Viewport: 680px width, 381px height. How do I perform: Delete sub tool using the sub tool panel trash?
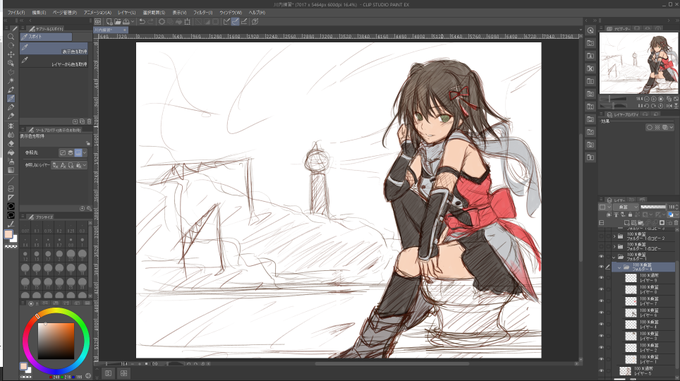89,121
